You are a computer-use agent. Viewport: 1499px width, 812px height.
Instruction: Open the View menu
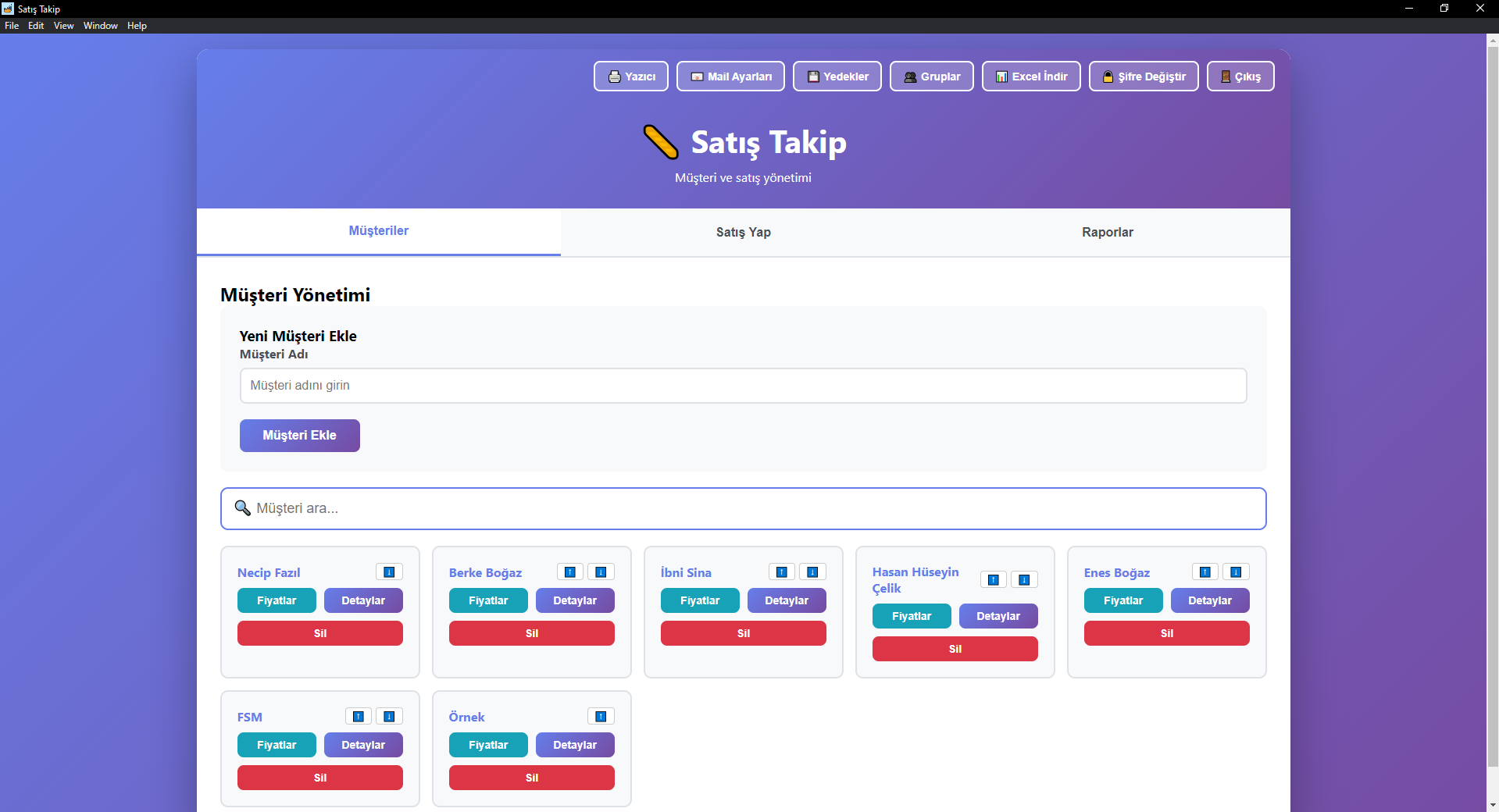point(63,26)
